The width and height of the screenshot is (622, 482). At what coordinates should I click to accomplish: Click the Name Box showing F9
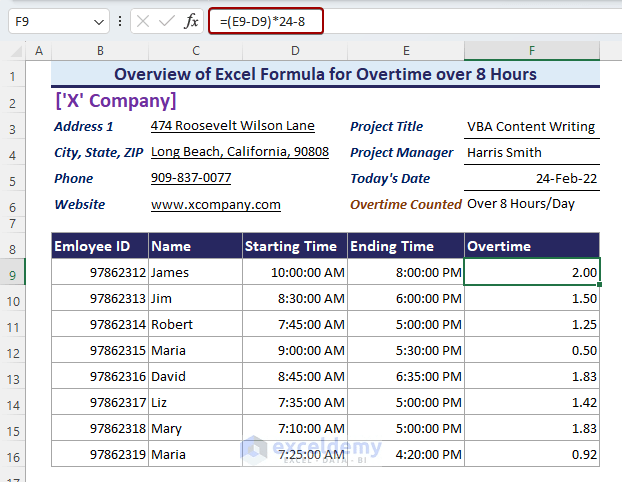(59, 21)
